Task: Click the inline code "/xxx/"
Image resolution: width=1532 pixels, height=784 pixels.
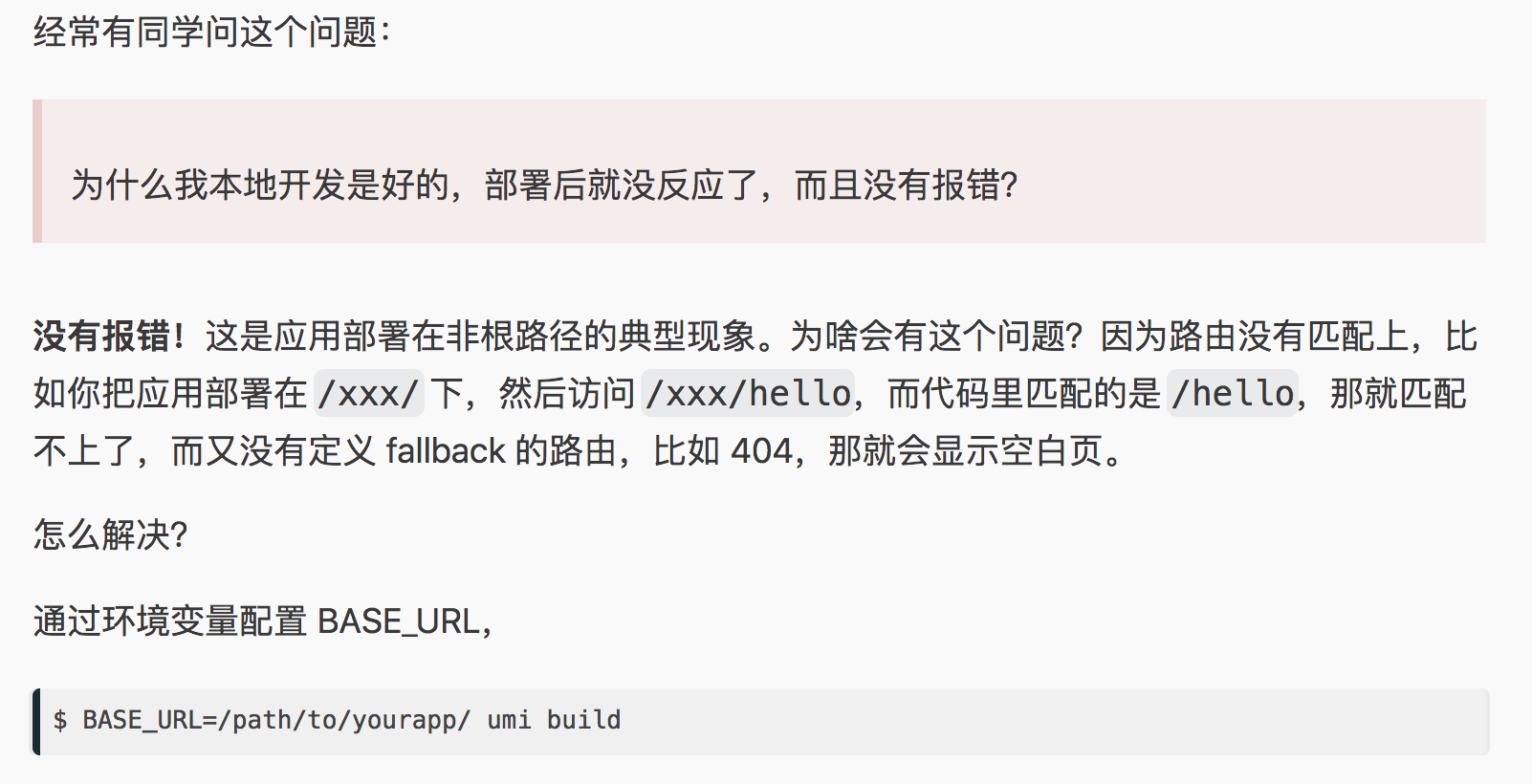Action: point(368,394)
